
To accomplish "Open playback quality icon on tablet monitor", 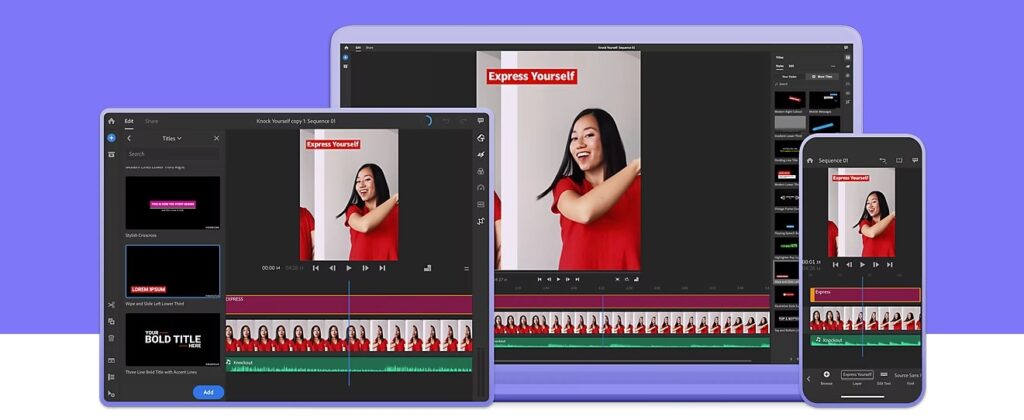I will tap(427, 268).
